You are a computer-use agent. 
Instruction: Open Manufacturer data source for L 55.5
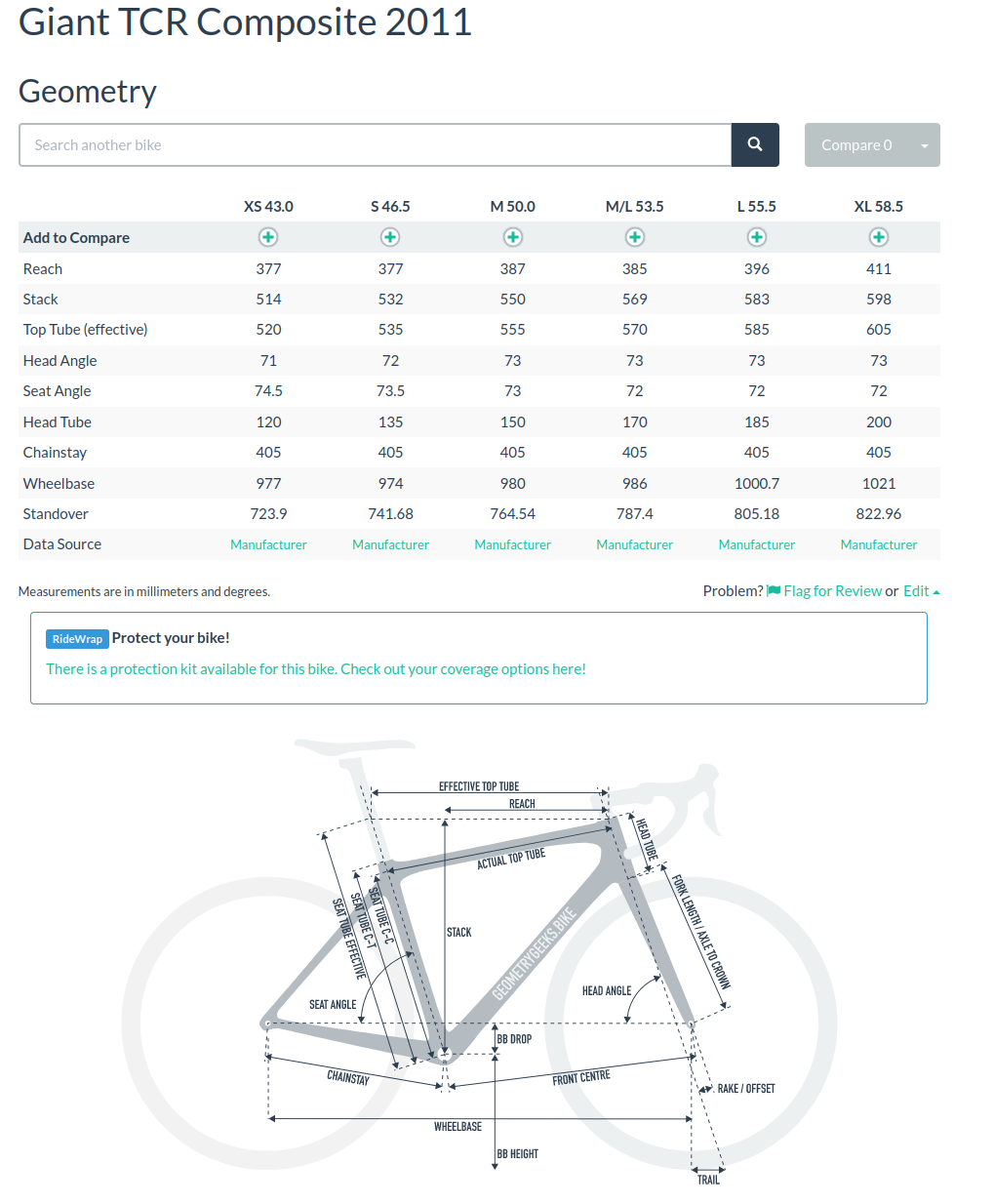click(757, 544)
